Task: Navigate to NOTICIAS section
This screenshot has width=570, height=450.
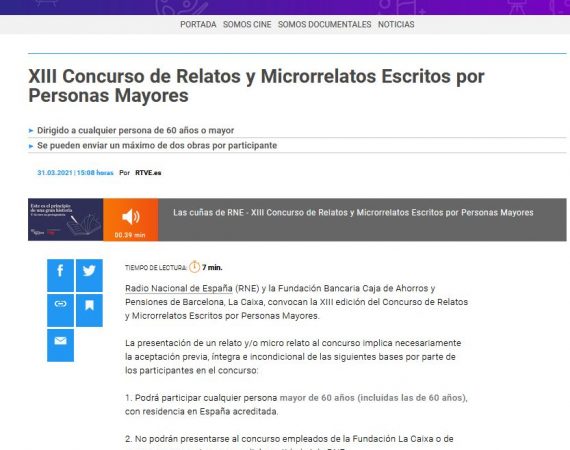Action: coord(396,24)
